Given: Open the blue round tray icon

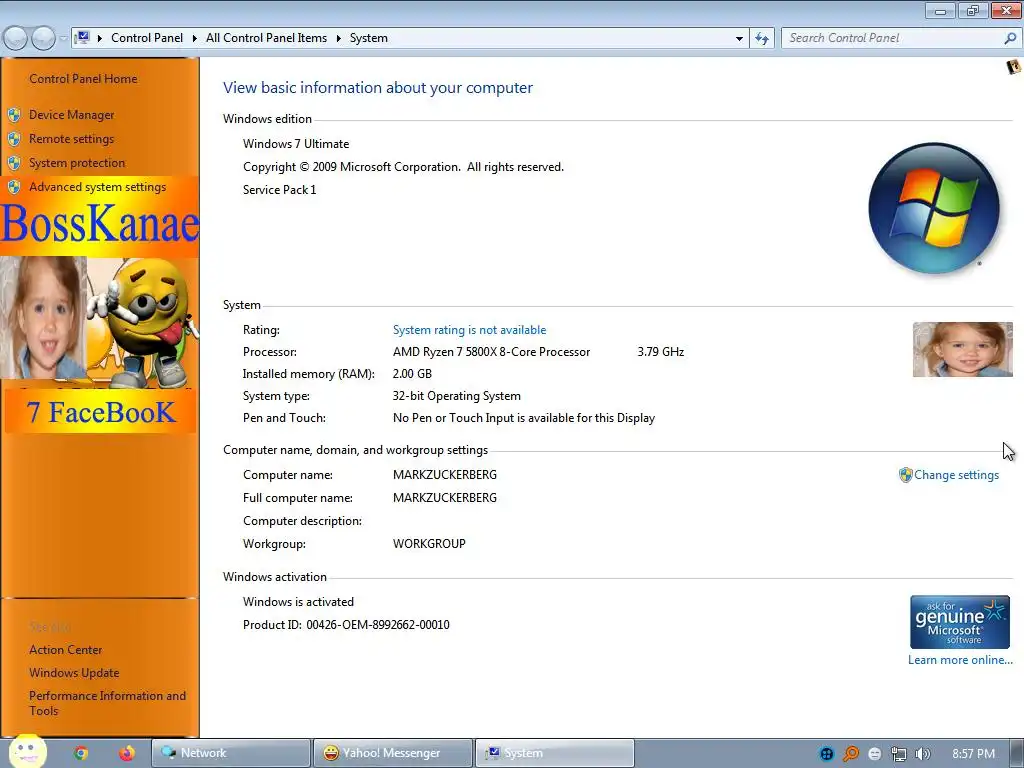Looking at the screenshot, I should point(827,754).
